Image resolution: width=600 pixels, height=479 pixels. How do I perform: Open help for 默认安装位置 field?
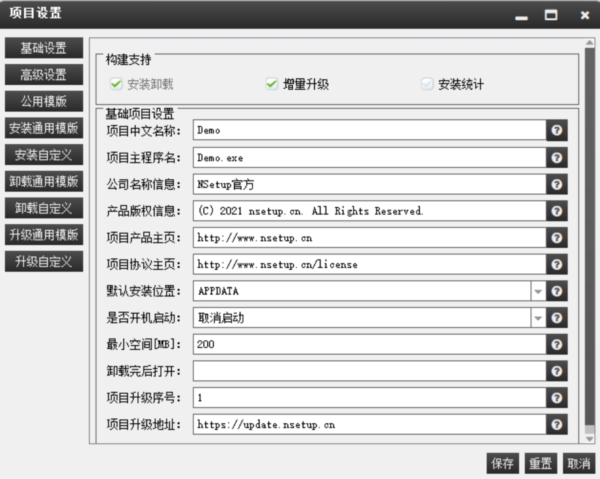tap(557, 291)
